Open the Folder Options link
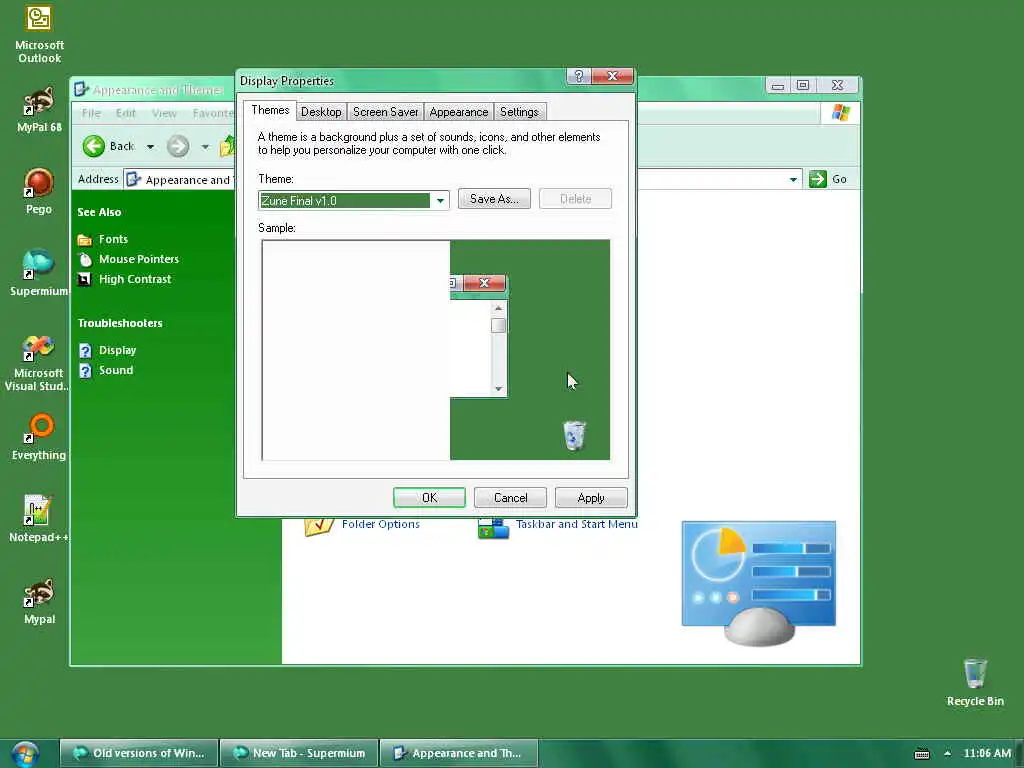 381,524
